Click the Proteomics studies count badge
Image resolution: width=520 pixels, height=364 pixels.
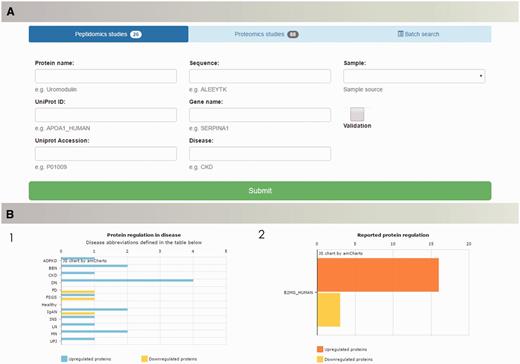[293, 34]
